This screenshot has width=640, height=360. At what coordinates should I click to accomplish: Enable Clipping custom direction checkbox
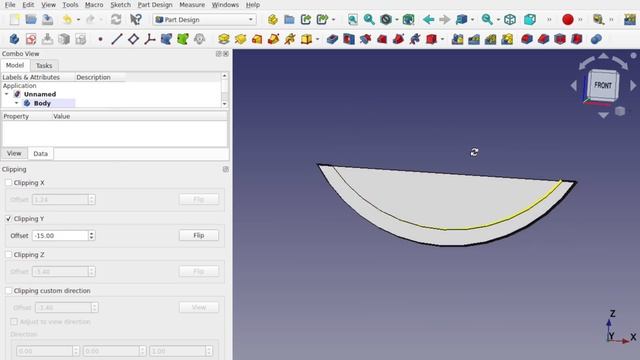[x=9, y=291]
